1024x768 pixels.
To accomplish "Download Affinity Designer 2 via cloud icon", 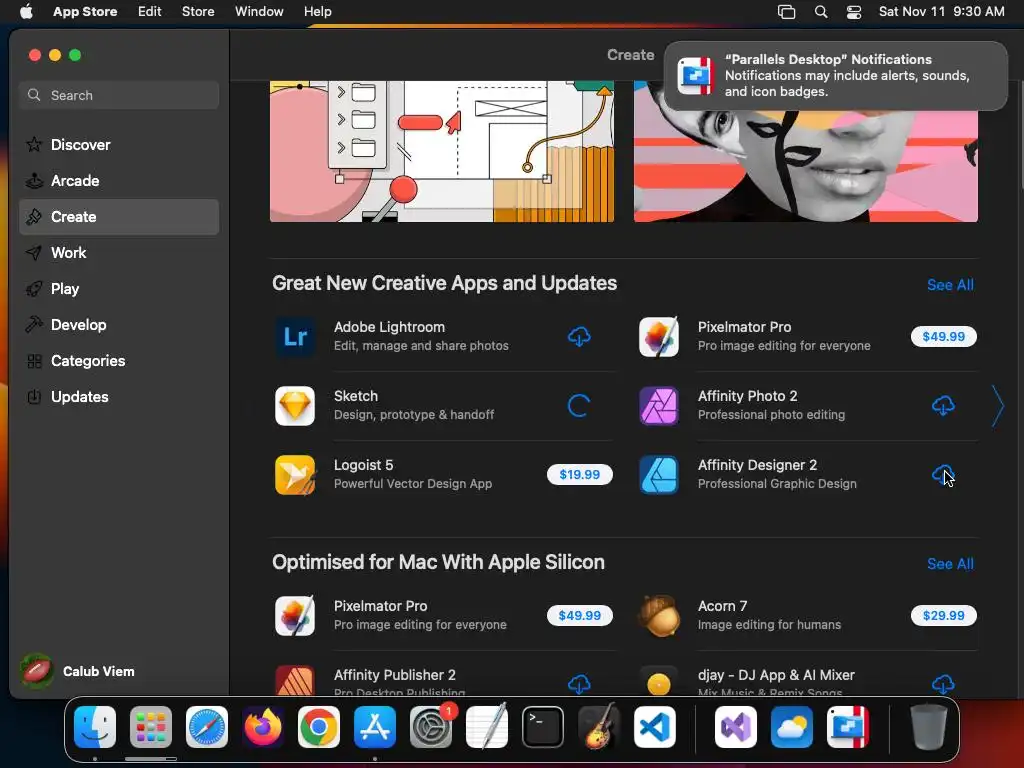I will point(943,475).
